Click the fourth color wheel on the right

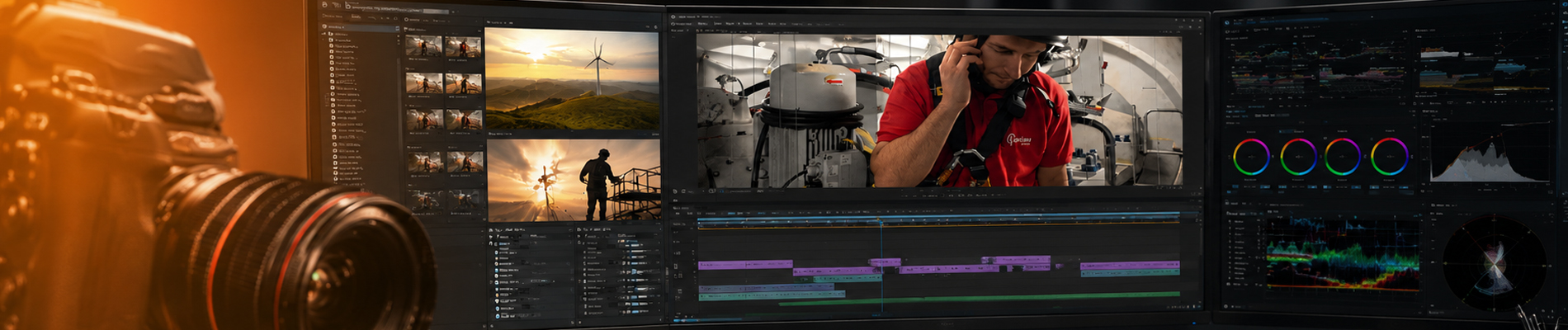click(1389, 157)
